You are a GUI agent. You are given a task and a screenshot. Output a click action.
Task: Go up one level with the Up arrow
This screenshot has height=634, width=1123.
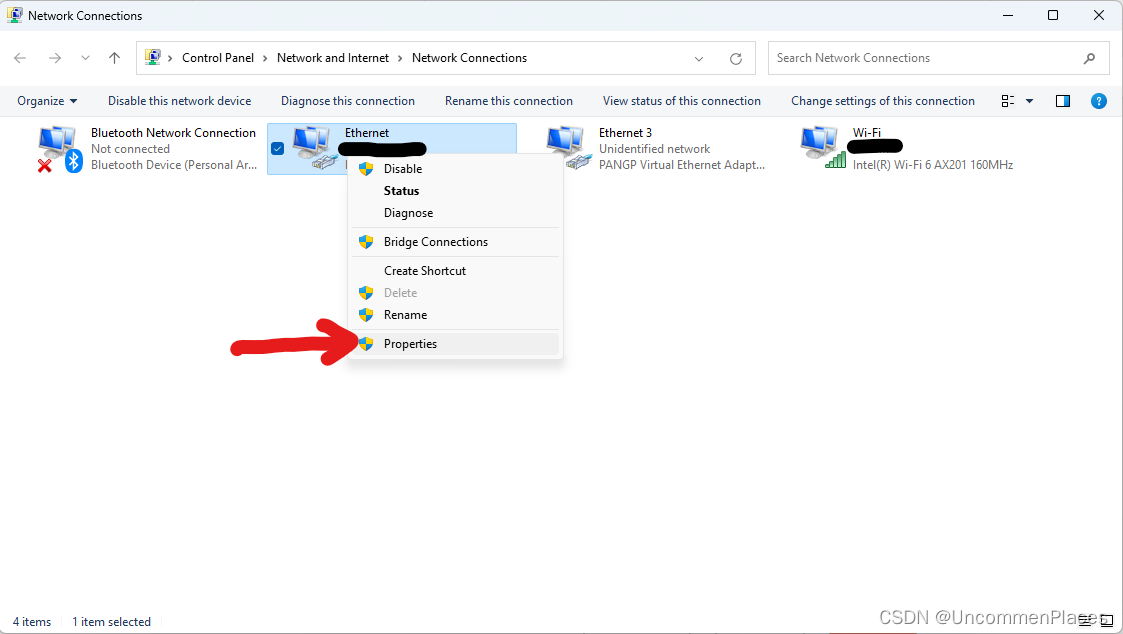coord(115,58)
